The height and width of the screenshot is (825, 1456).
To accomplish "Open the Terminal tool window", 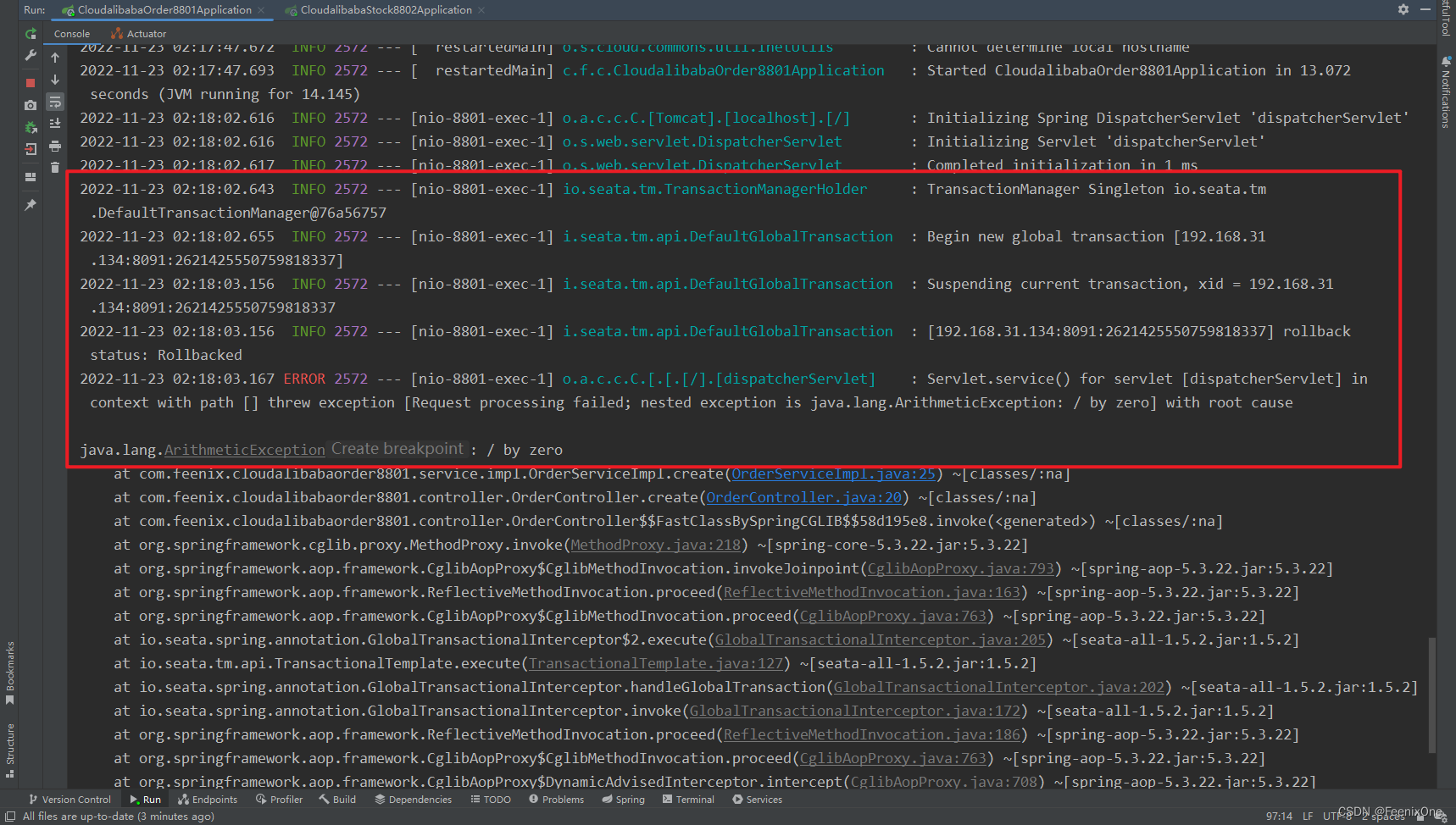I will click(x=688, y=800).
